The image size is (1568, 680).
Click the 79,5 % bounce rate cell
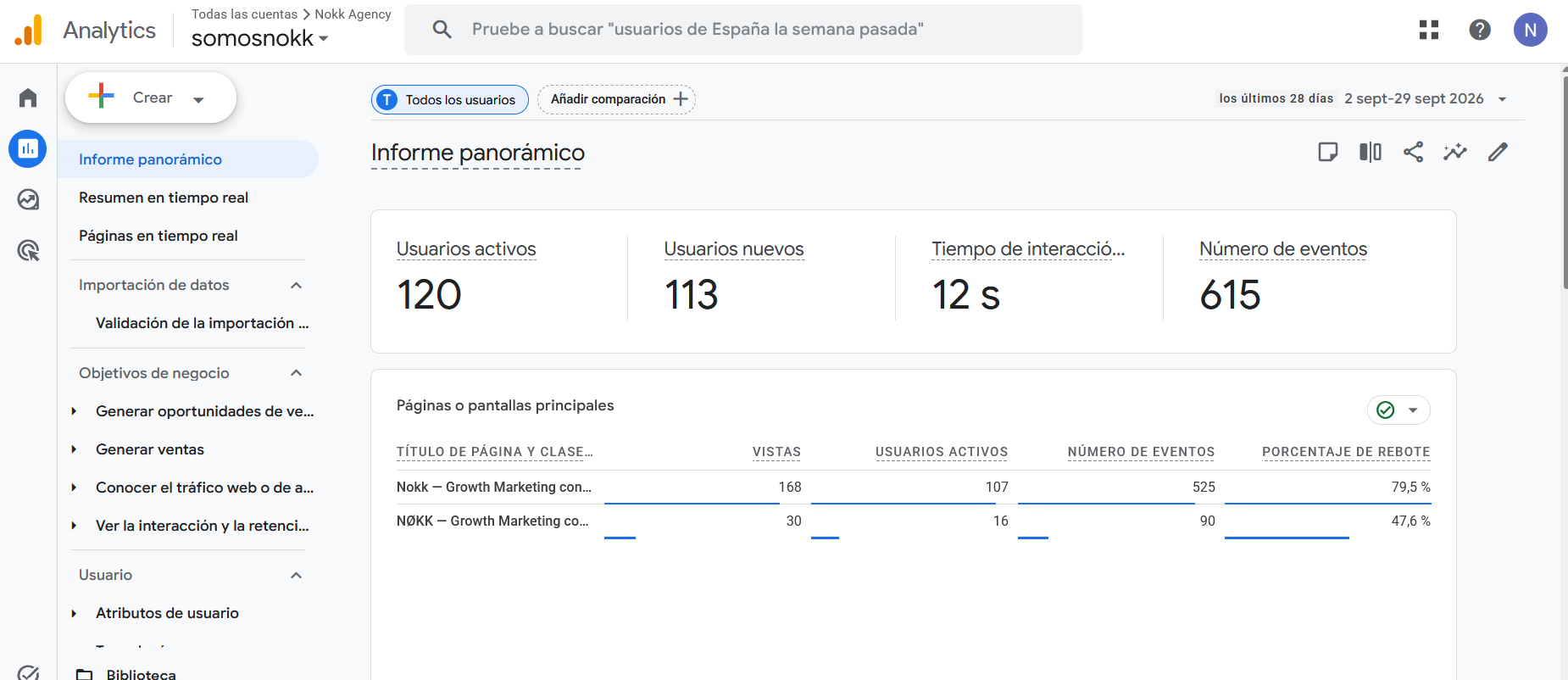(x=1410, y=487)
